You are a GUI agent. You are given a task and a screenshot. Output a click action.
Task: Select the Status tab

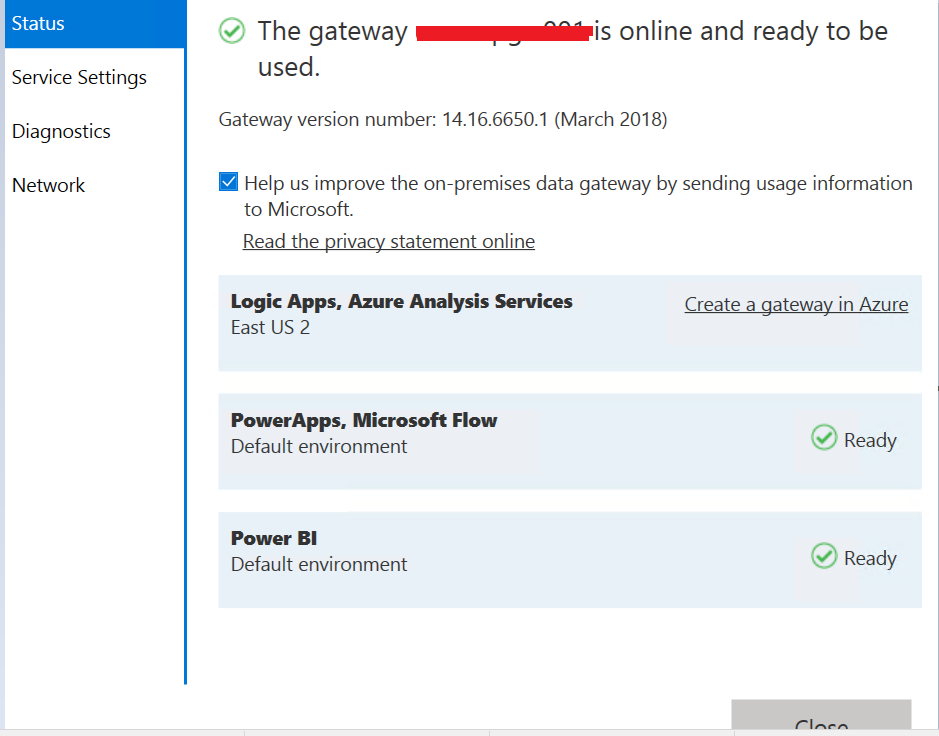(95, 23)
